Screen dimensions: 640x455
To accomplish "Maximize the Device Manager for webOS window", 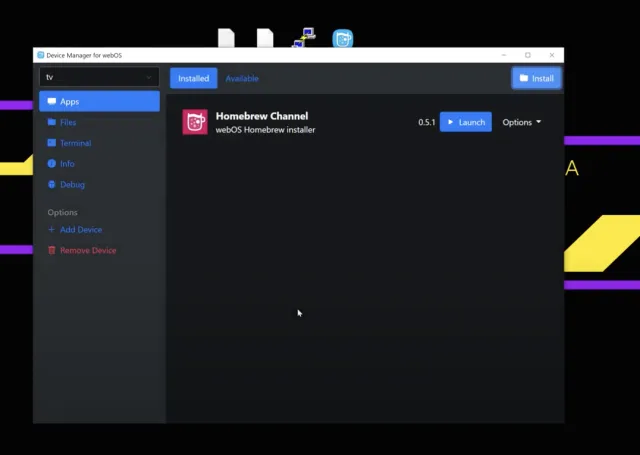I will [x=528, y=55].
